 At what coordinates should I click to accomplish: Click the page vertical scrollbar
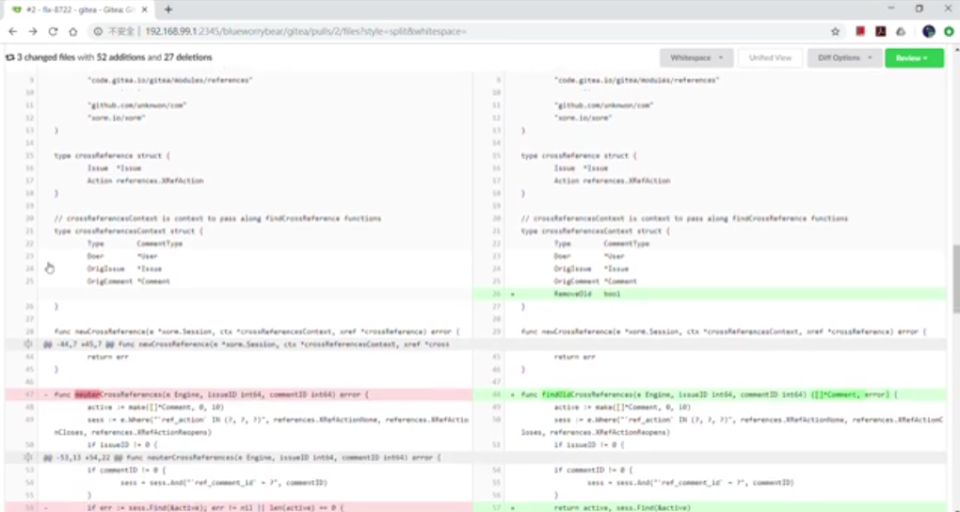coord(955,270)
